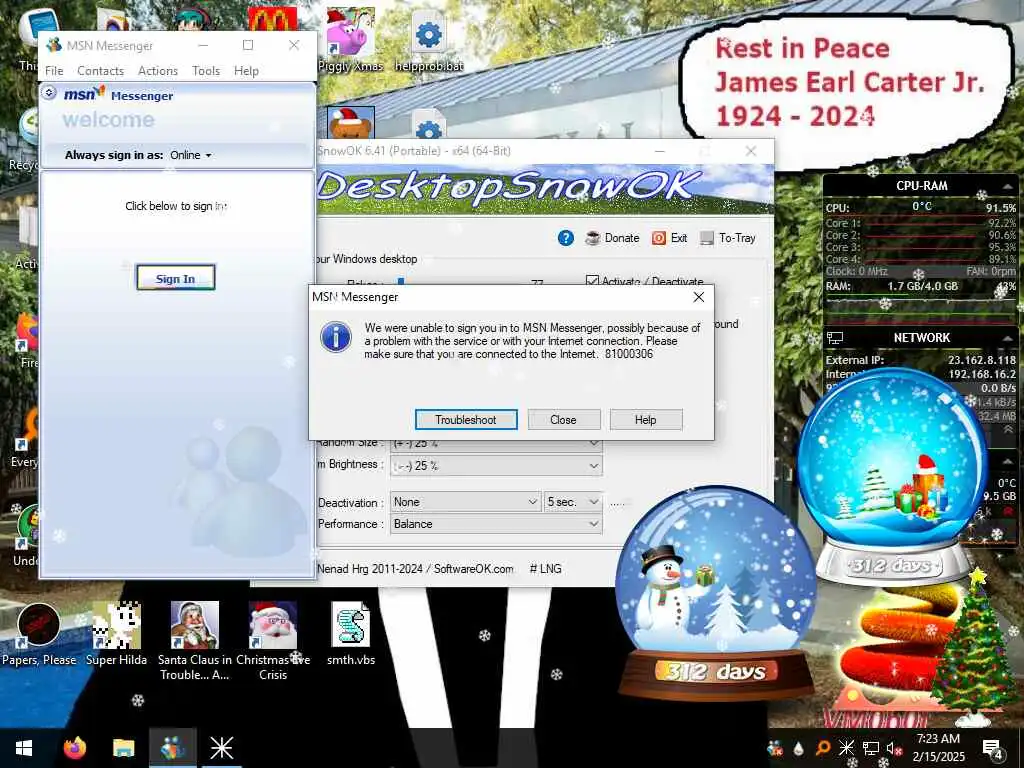1024x768 pixels.
Task: Open the Brightness 25 % dropdown
Action: pos(496,466)
